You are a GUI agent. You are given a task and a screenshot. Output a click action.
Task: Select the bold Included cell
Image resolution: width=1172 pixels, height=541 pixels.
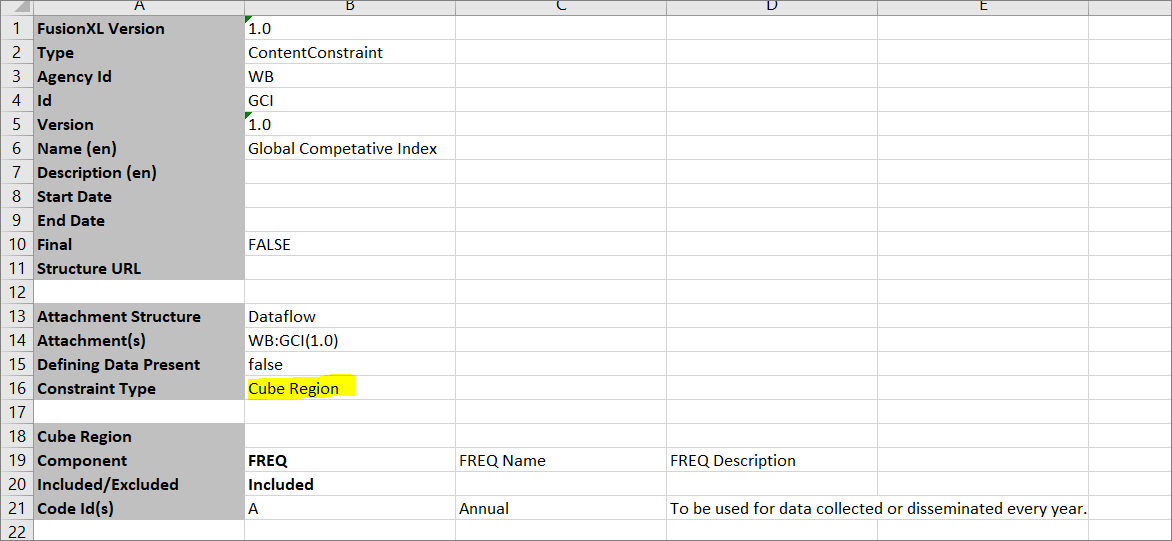280,485
